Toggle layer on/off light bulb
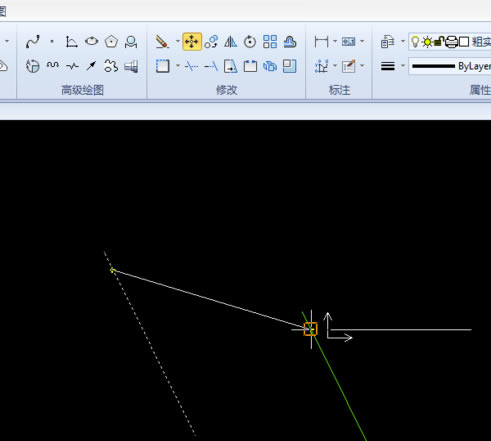The height and width of the screenshot is (441, 491). (x=415, y=42)
